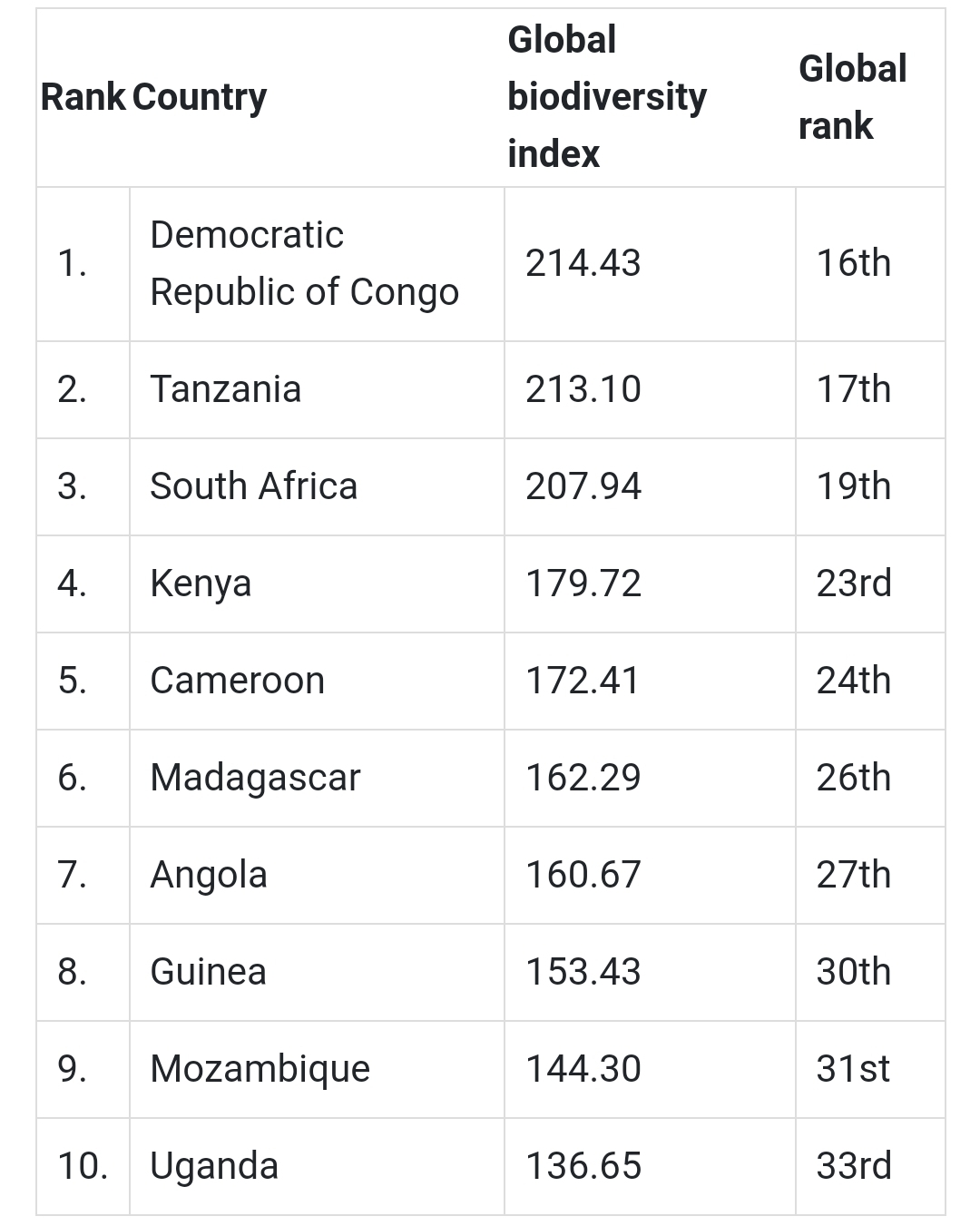Click the Global rank column header
This screenshot has width=980, height=1226.
[852, 97]
